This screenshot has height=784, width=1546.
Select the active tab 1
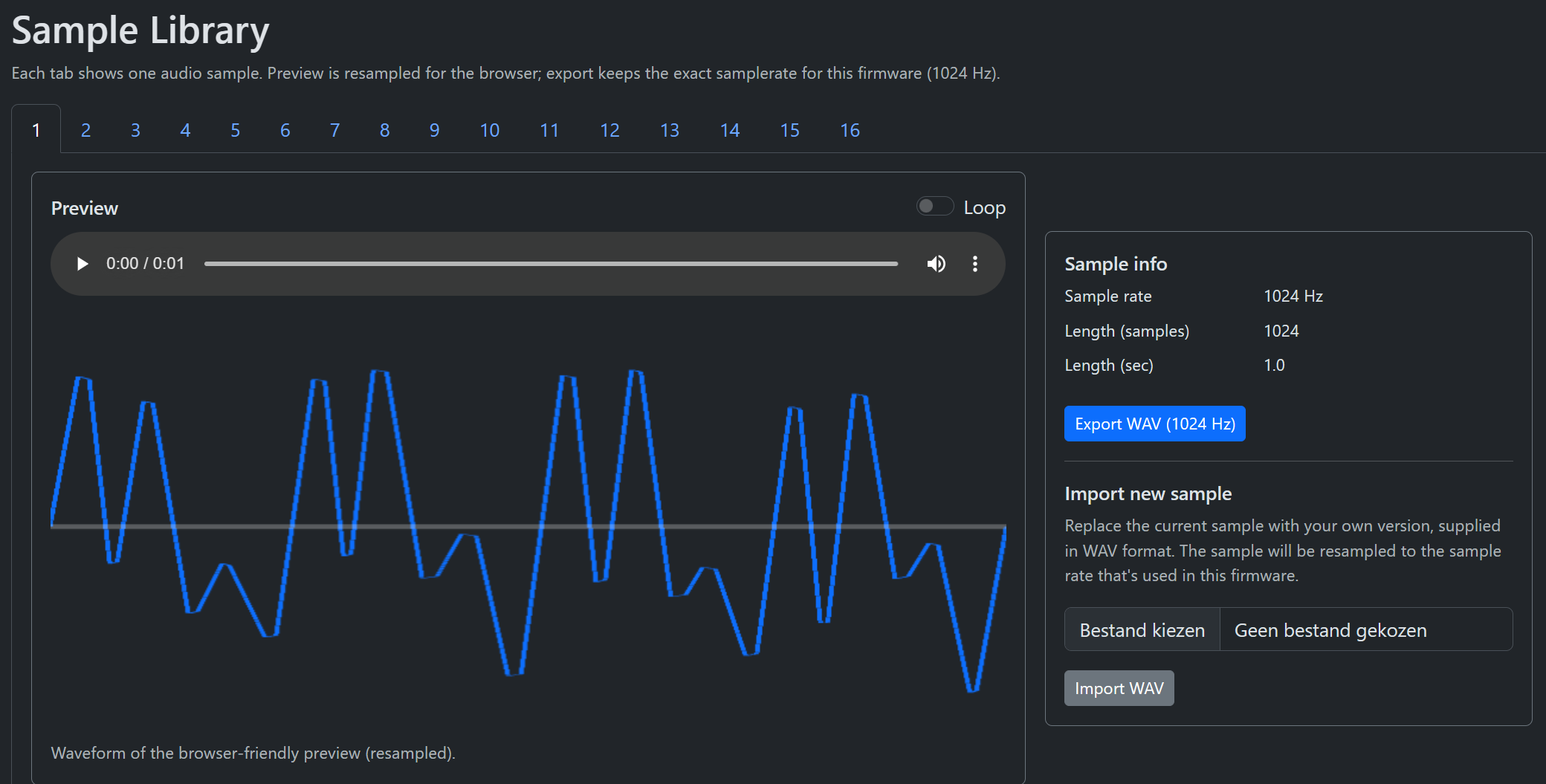pos(36,130)
